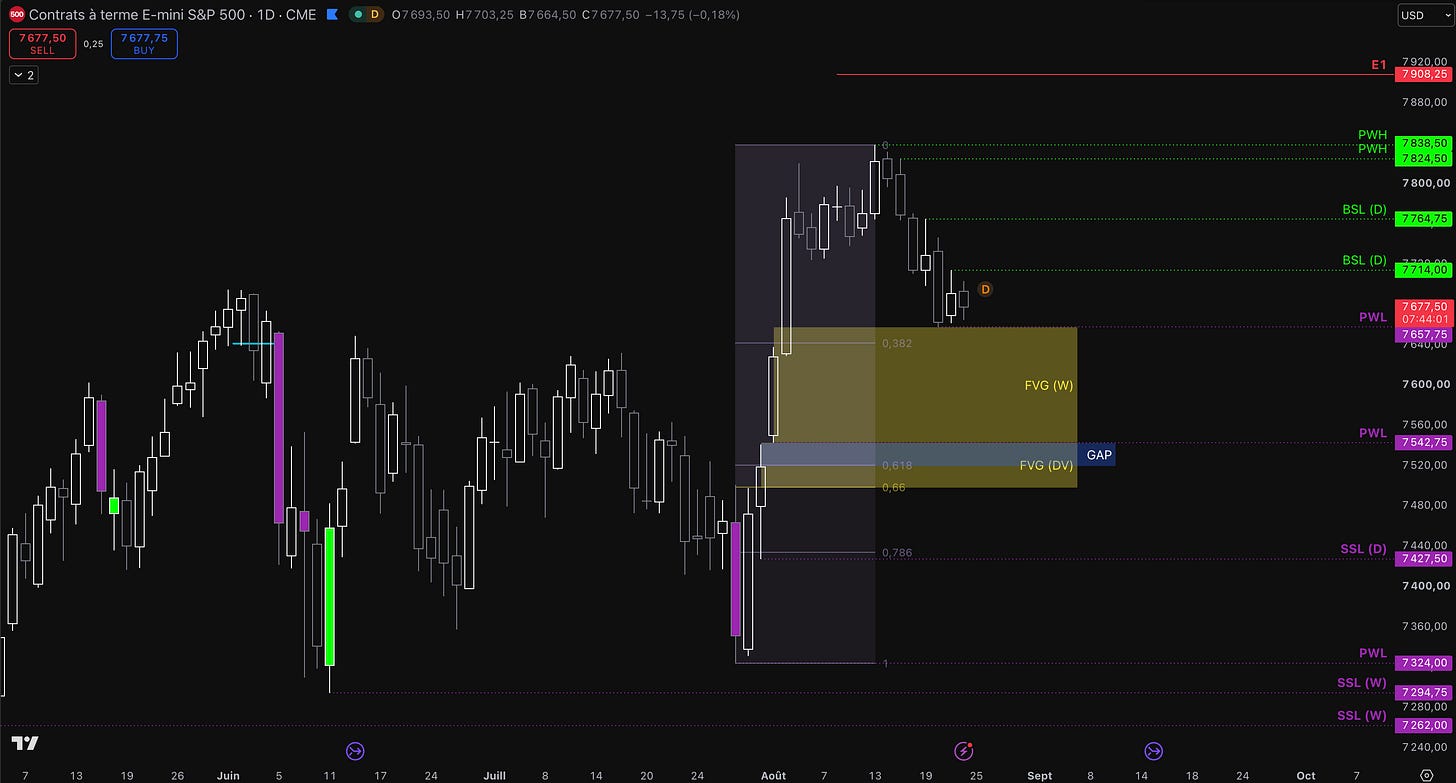
Task: Click the orange D data indicator in header
Action: tap(375, 15)
